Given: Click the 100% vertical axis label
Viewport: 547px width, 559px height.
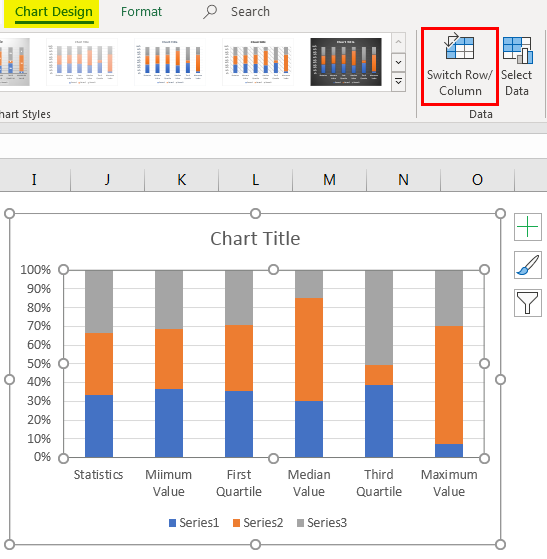Looking at the screenshot, I should 35,270.
